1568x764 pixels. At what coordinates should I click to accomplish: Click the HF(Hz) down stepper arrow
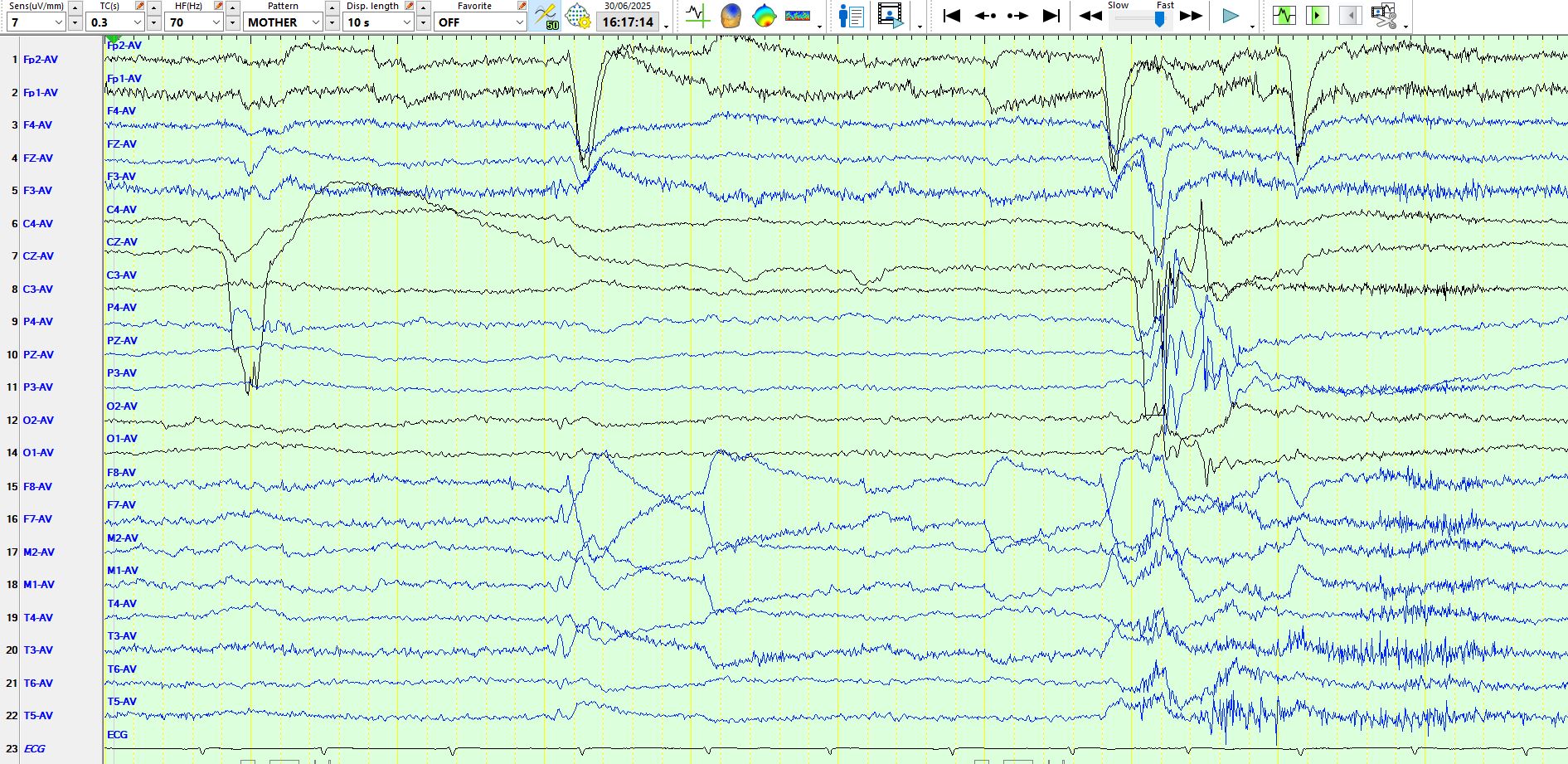[x=233, y=23]
